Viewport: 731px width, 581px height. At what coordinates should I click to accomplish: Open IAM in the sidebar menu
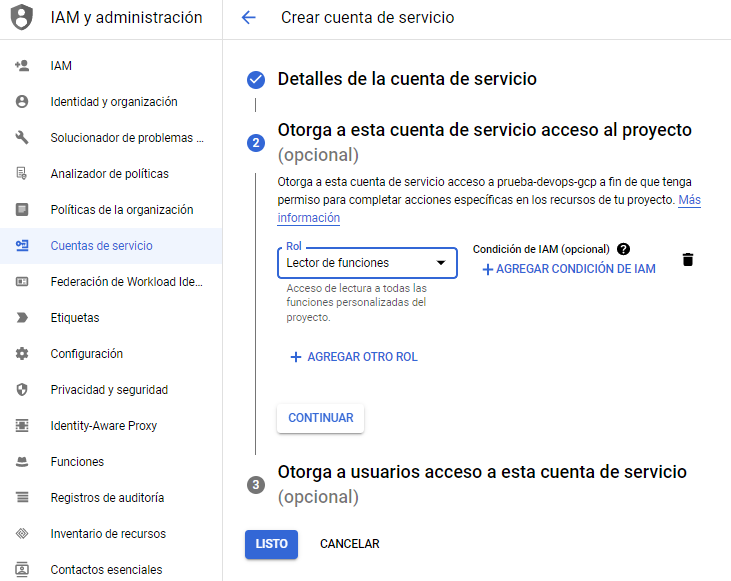[x=61, y=66]
